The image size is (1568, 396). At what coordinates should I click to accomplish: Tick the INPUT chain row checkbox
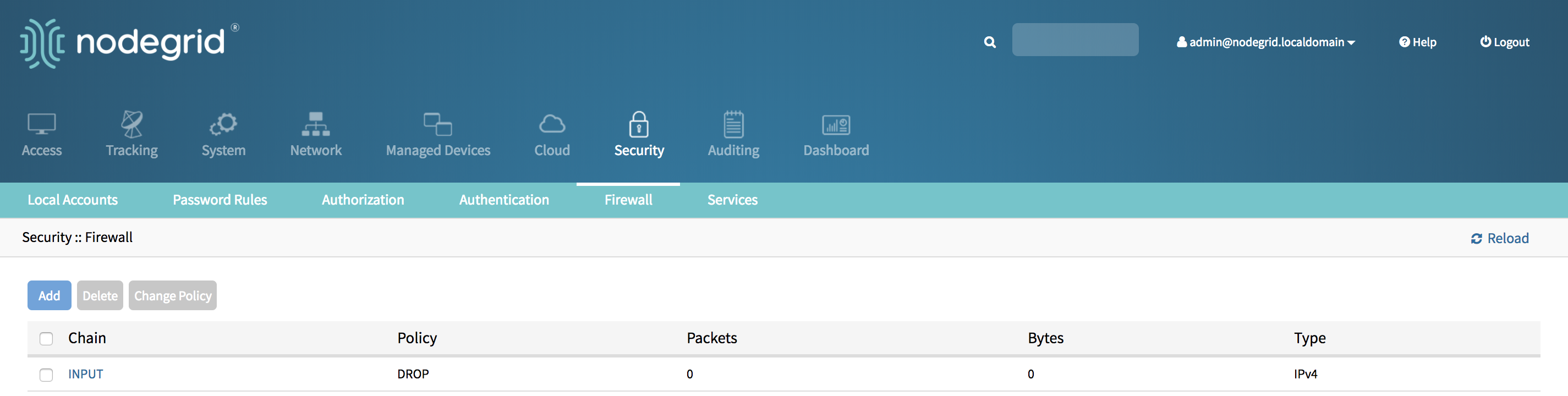click(x=46, y=375)
